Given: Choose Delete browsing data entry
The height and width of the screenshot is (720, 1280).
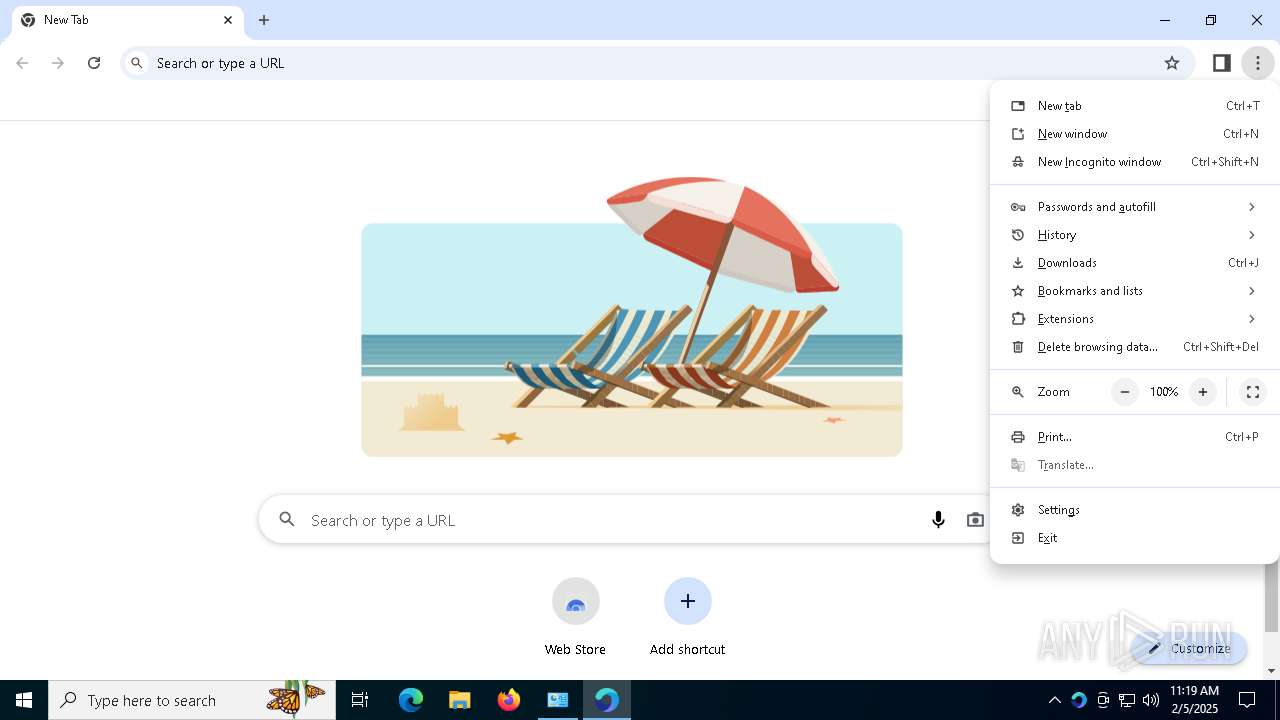Looking at the screenshot, I should (1134, 347).
